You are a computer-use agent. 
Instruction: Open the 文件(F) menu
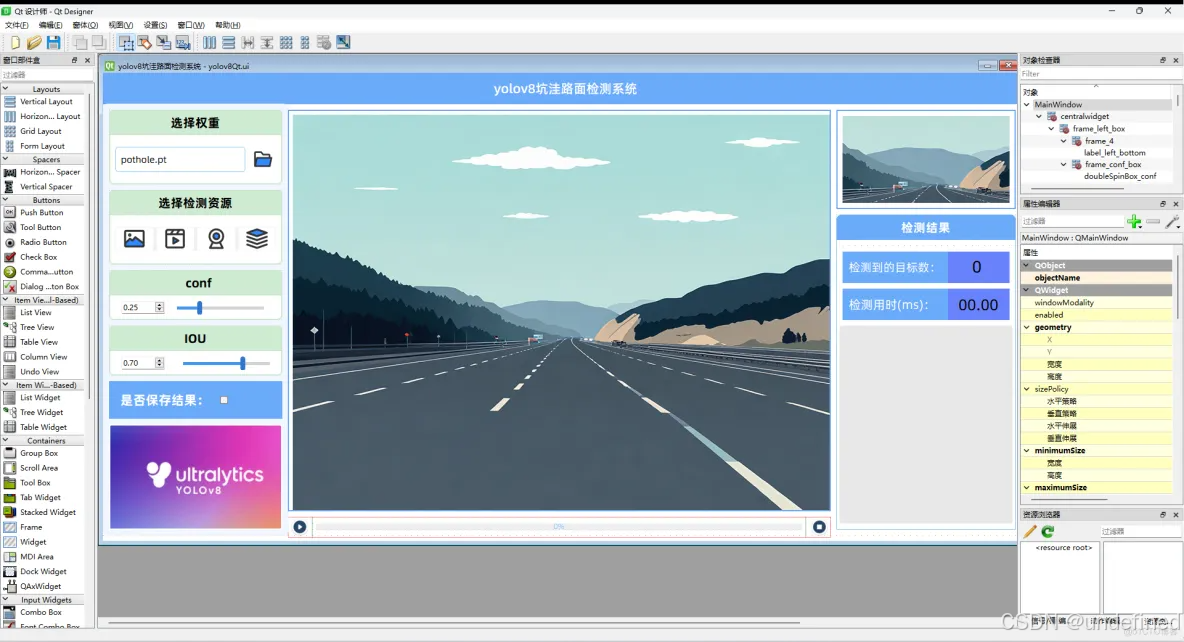pos(17,25)
